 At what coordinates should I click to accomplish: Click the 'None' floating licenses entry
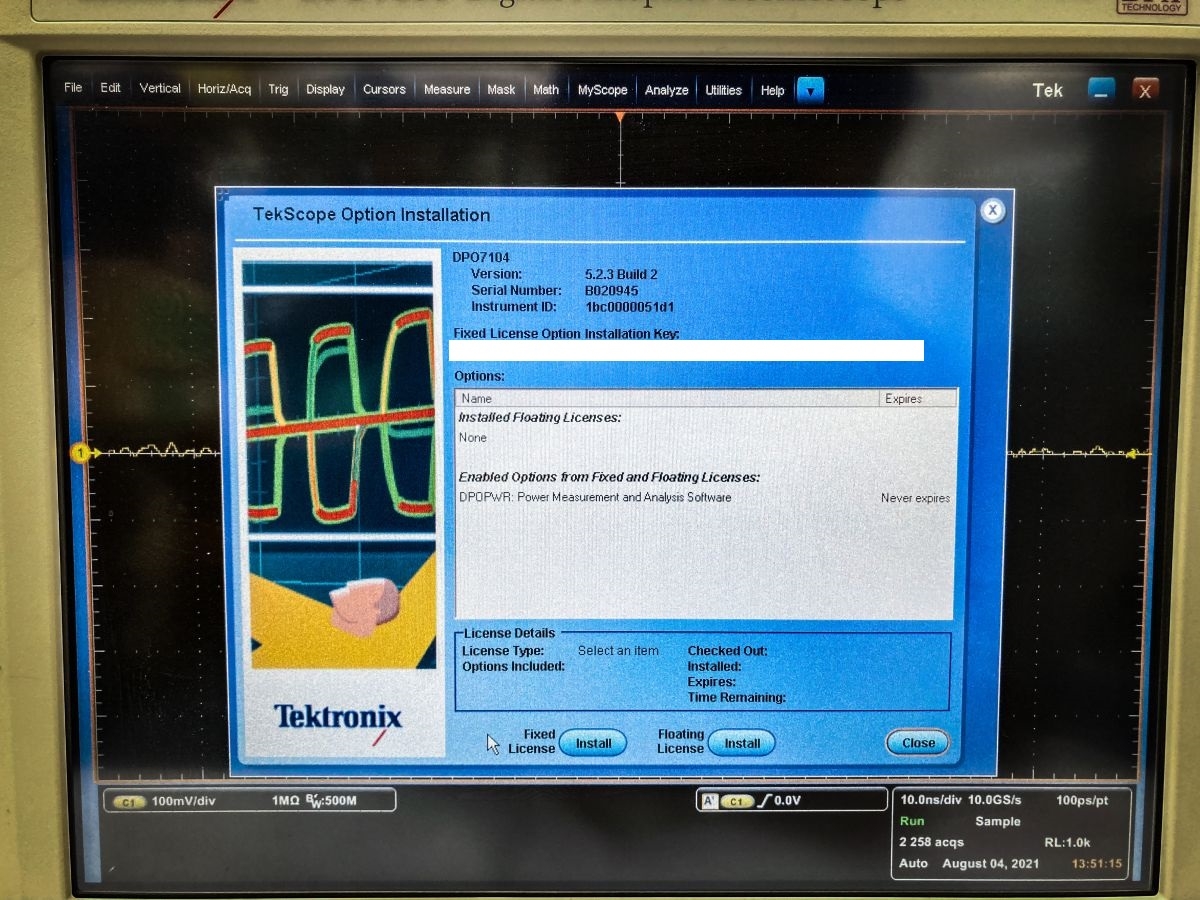point(473,438)
